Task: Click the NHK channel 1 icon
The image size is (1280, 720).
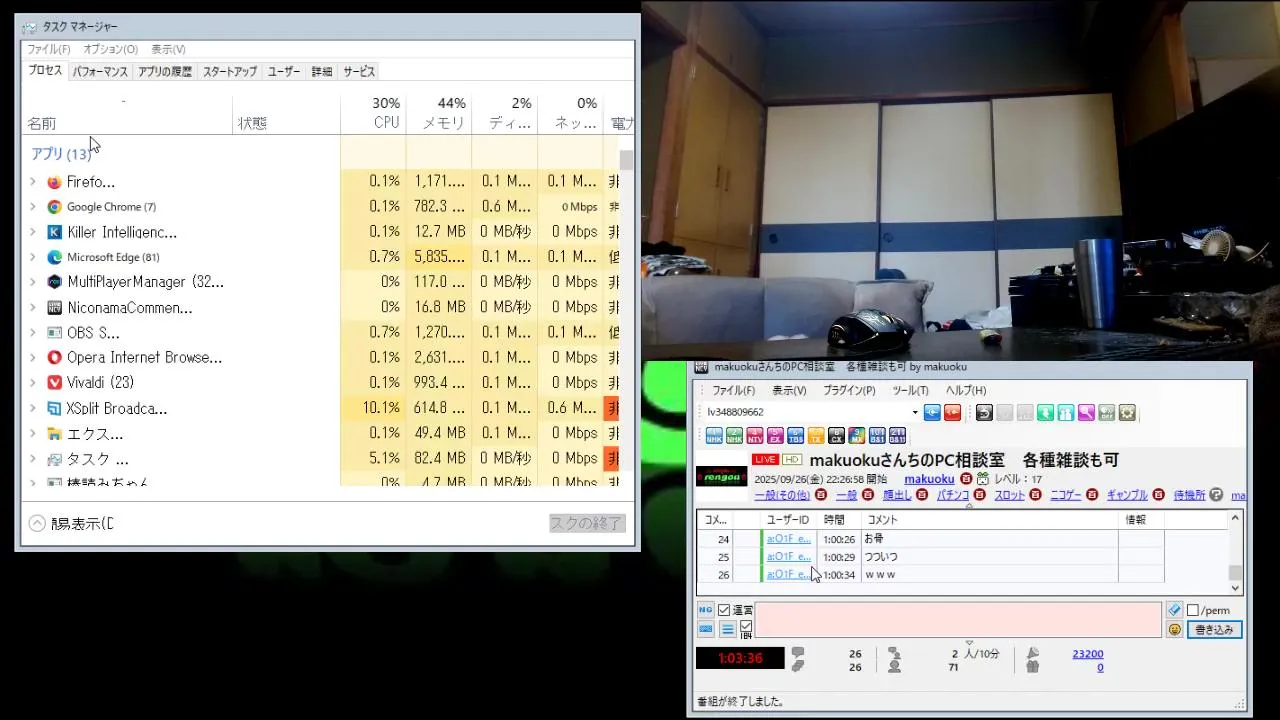Action: click(714, 435)
